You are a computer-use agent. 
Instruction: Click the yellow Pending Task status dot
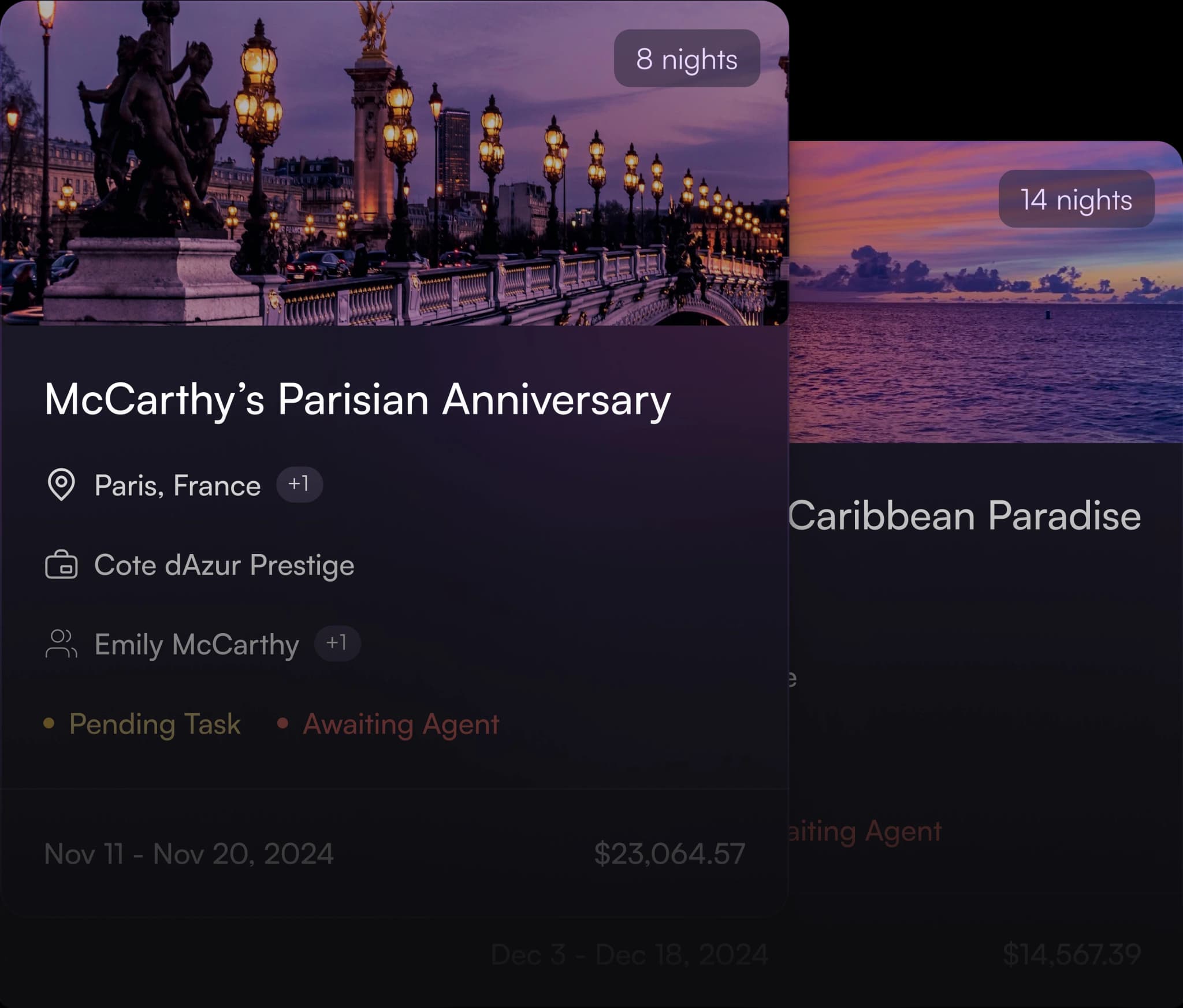pos(49,723)
